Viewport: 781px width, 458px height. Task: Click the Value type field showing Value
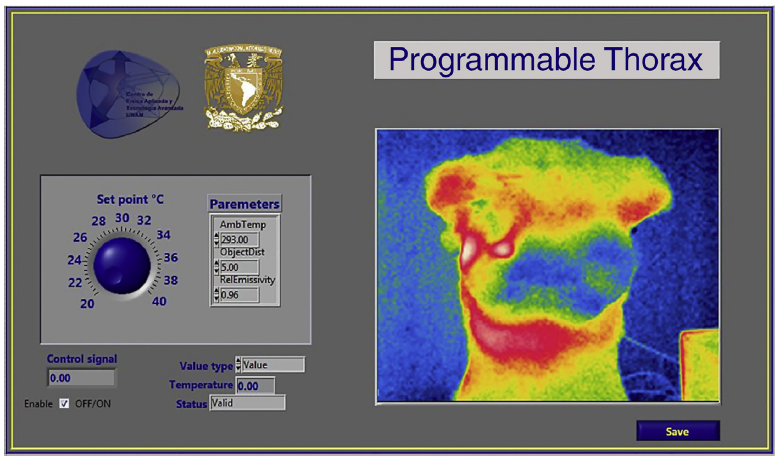(272, 365)
